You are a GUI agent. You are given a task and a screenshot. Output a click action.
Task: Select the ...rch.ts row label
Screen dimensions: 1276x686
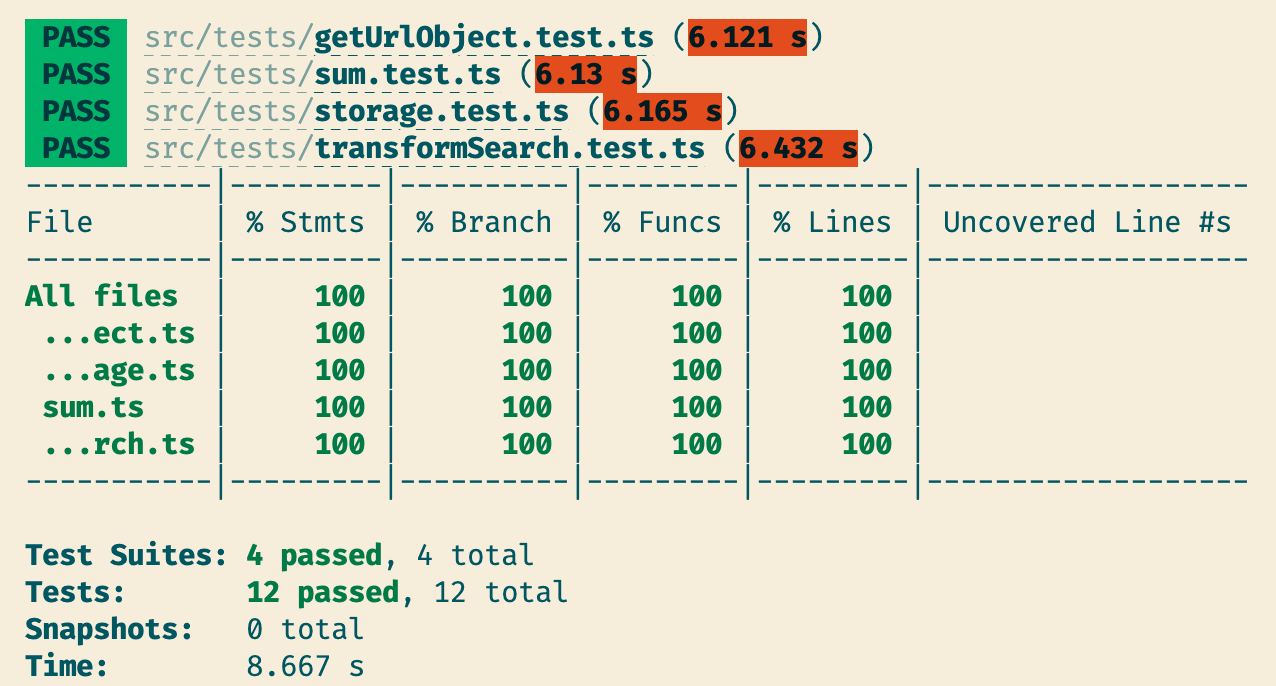click(119, 444)
